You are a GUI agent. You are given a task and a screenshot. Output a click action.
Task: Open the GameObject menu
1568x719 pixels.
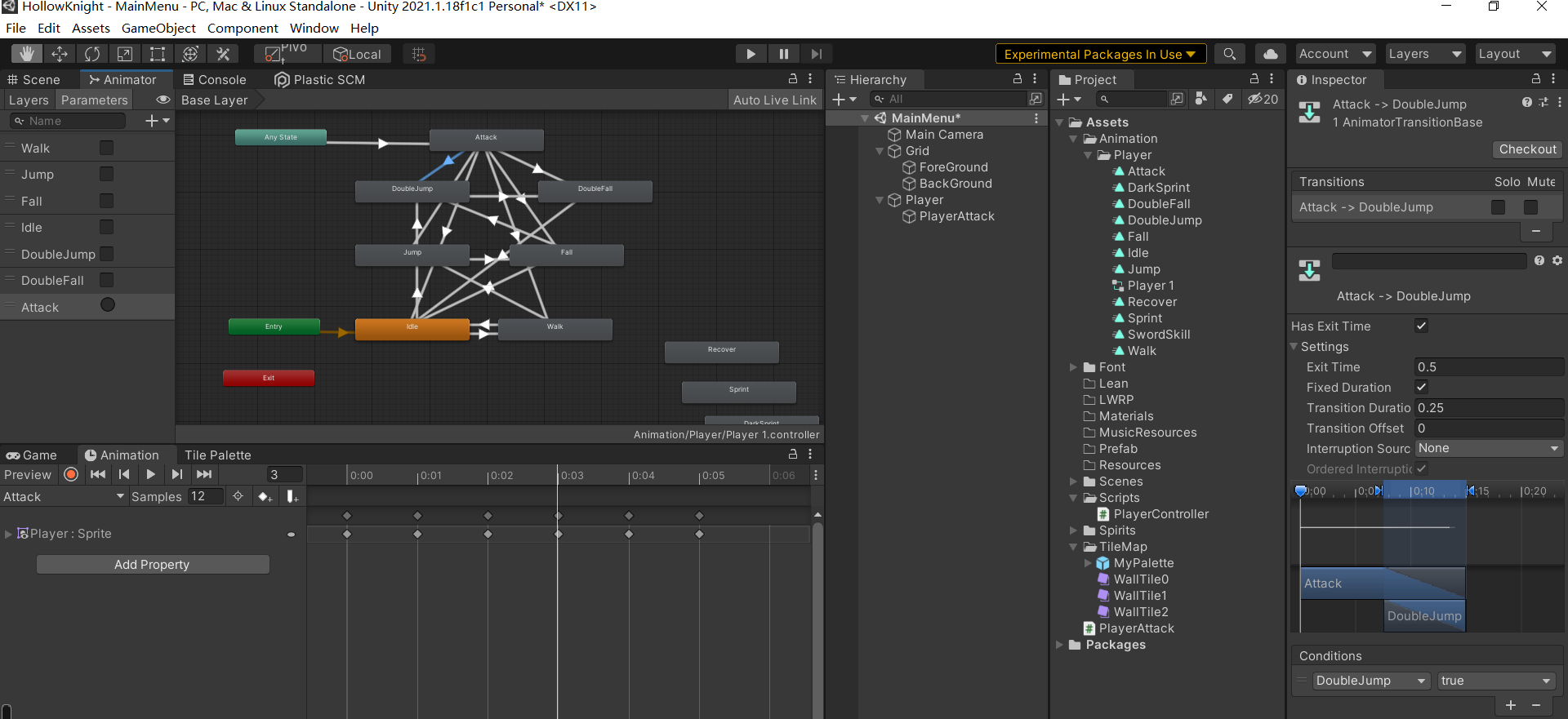pos(158,28)
